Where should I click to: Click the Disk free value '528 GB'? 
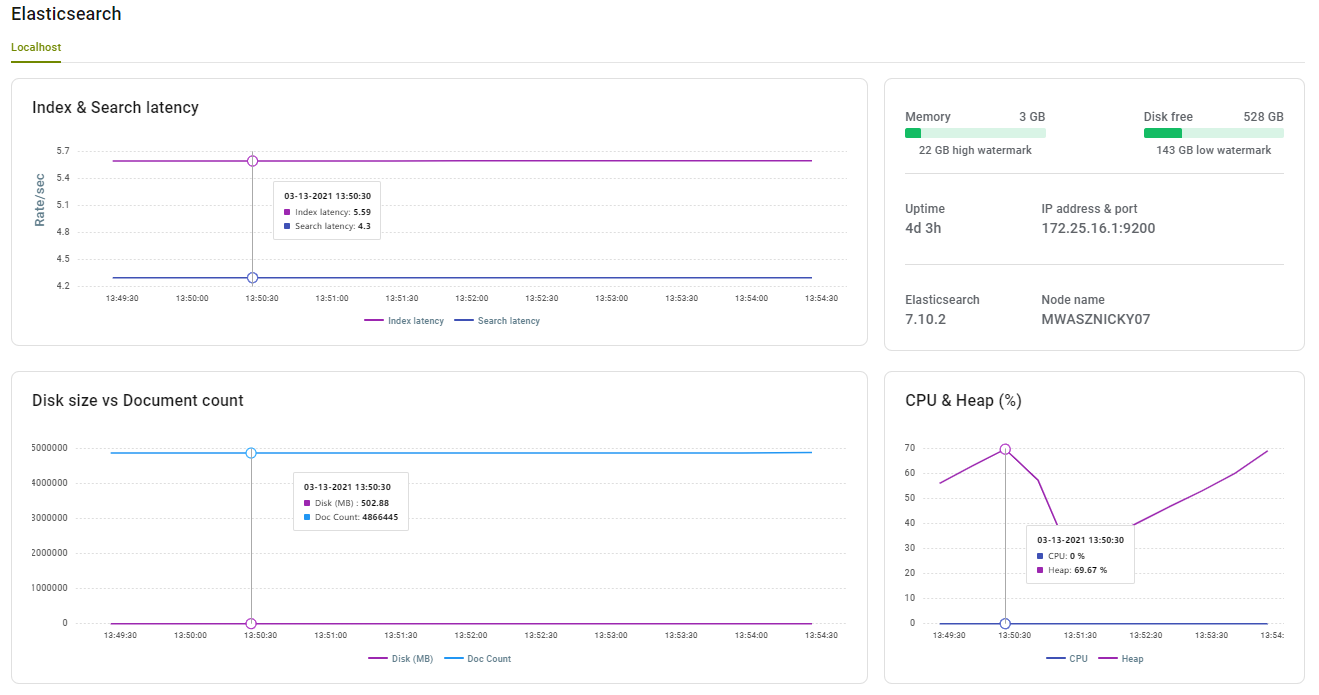click(1263, 117)
